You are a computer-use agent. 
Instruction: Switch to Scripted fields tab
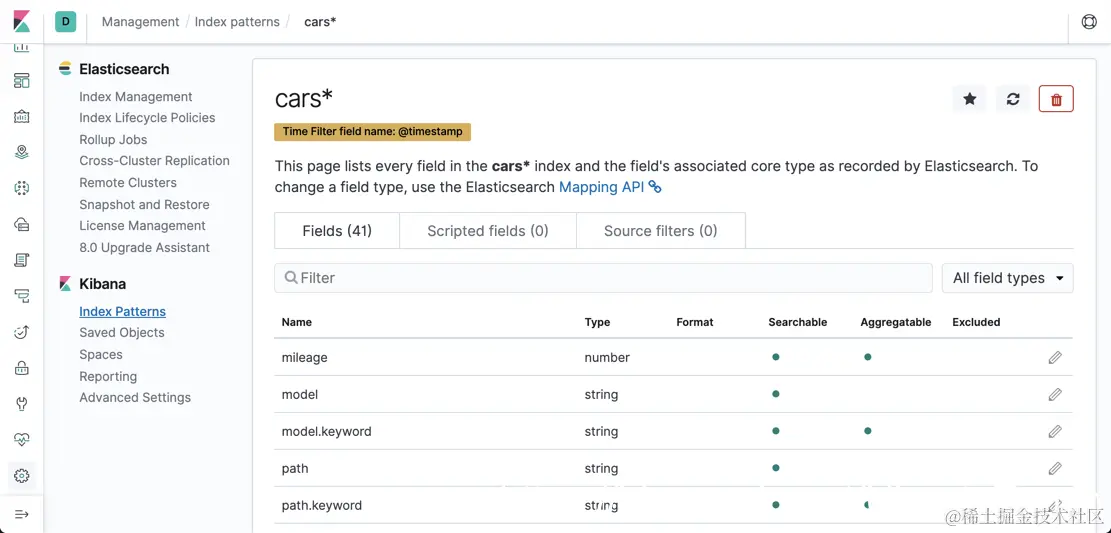488,231
